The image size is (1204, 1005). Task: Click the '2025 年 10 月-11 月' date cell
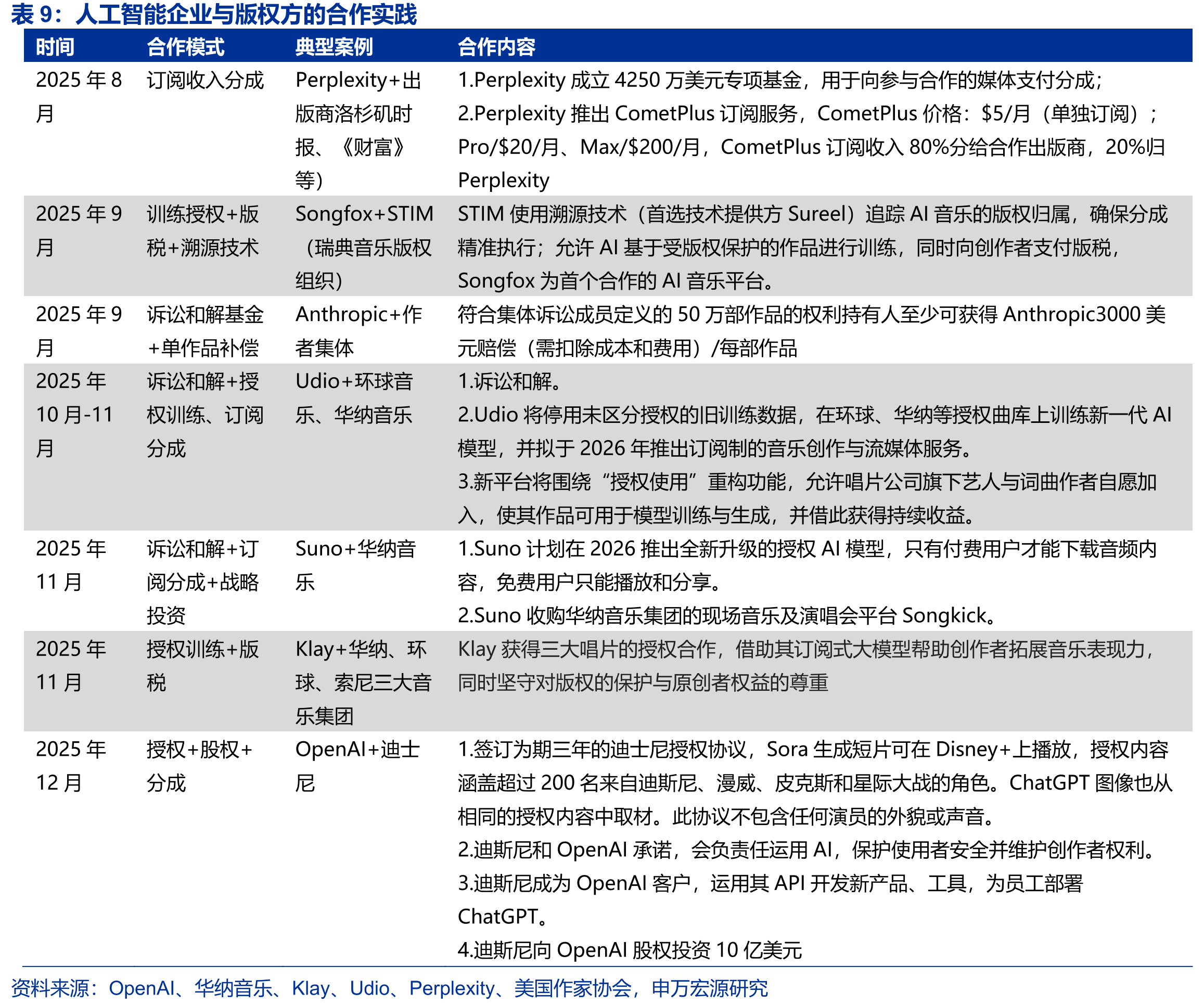[x=74, y=415]
